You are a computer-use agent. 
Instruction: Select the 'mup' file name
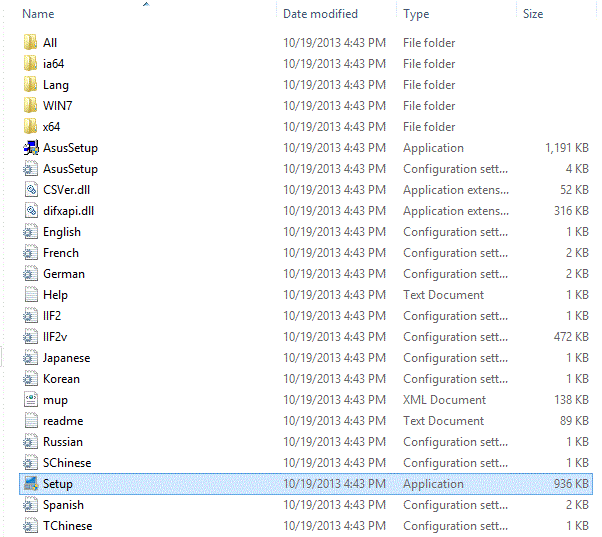pyautogui.click(x=55, y=400)
